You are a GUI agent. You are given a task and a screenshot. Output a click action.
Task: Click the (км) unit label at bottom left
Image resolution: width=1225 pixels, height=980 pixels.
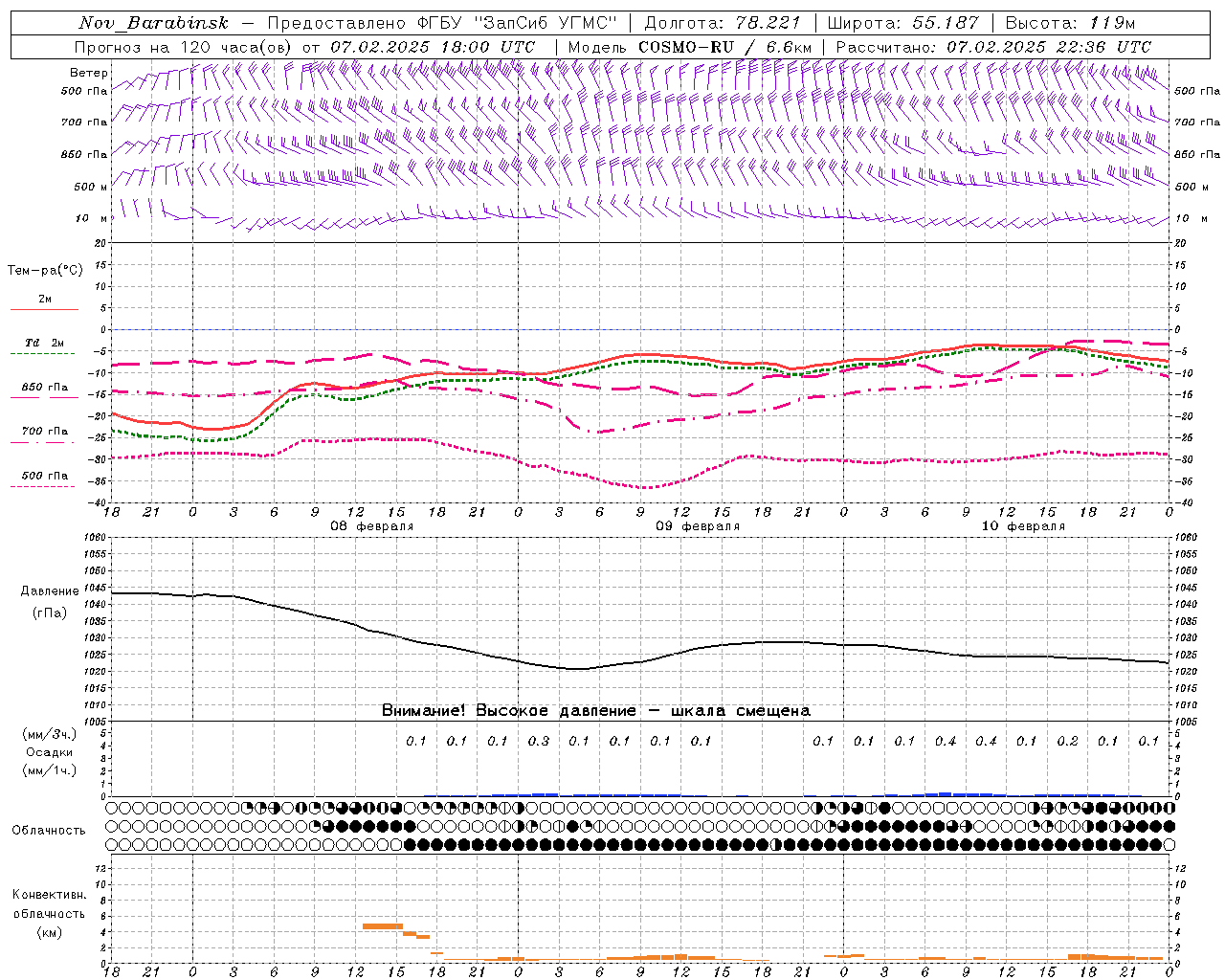pos(49,932)
